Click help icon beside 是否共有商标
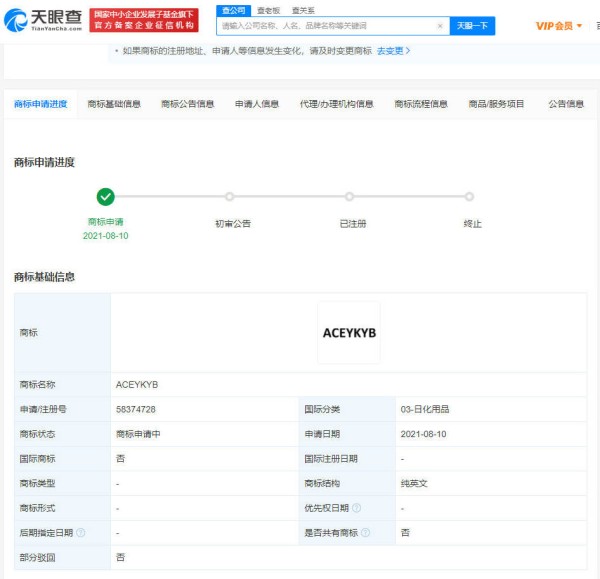 click(365, 533)
